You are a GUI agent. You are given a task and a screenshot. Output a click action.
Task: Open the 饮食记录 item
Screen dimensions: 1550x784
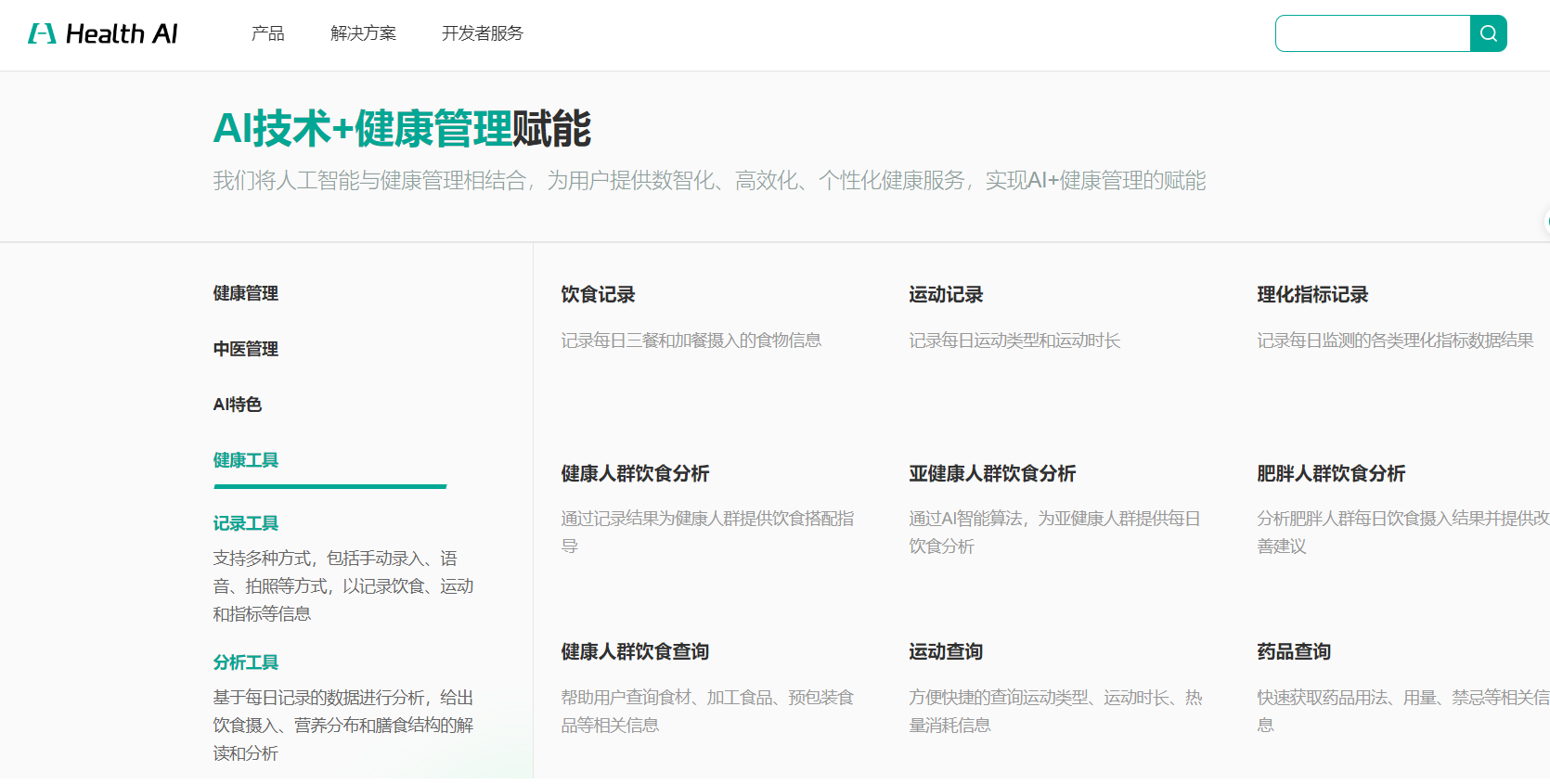pyautogui.click(x=598, y=294)
